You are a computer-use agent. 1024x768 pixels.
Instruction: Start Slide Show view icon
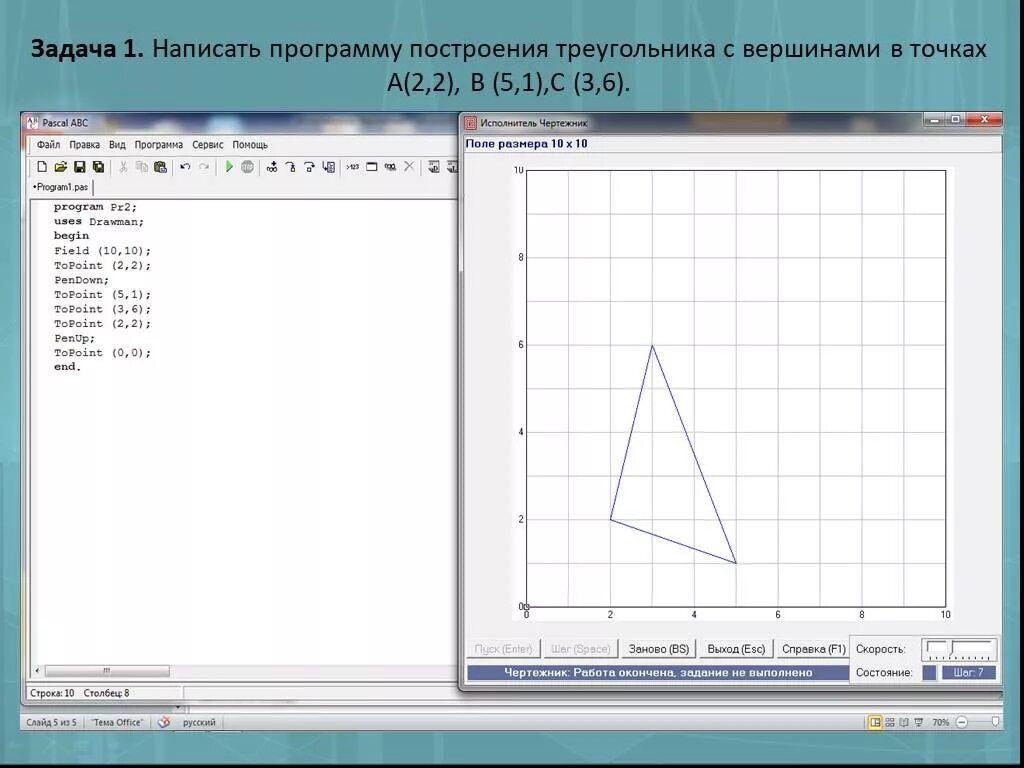(x=919, y=722)
